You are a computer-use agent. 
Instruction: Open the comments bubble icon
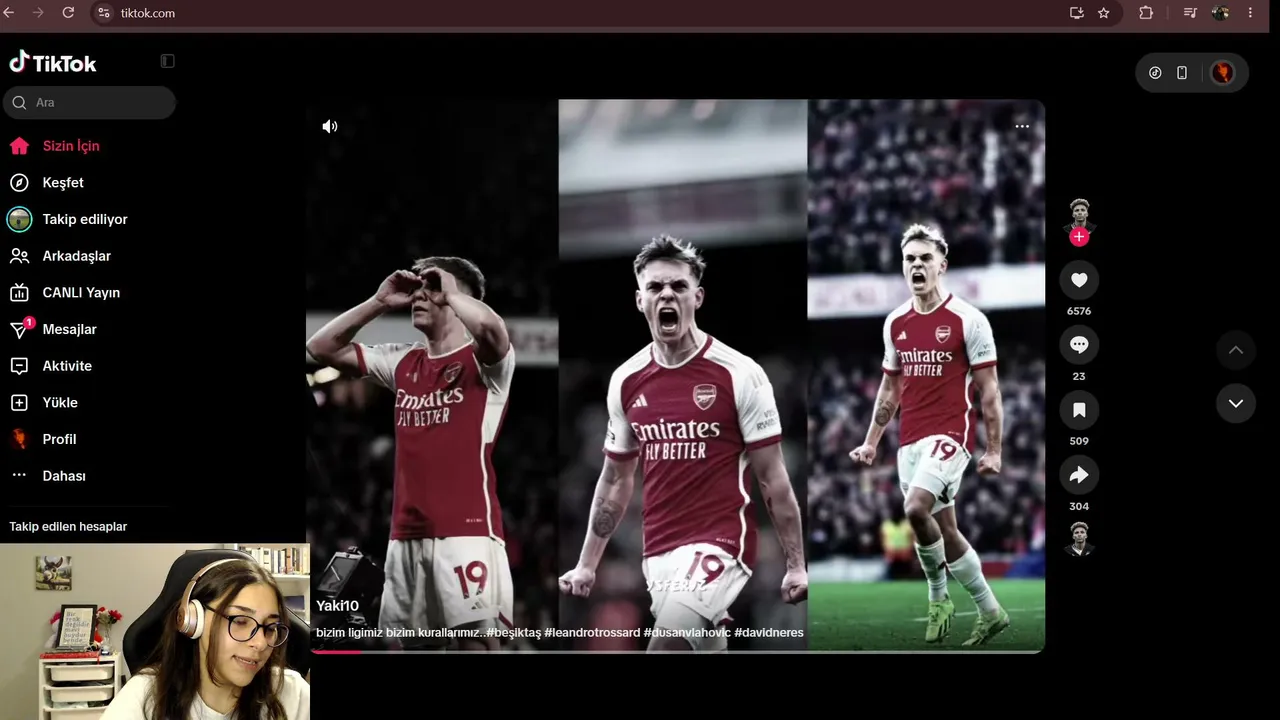1079,345
